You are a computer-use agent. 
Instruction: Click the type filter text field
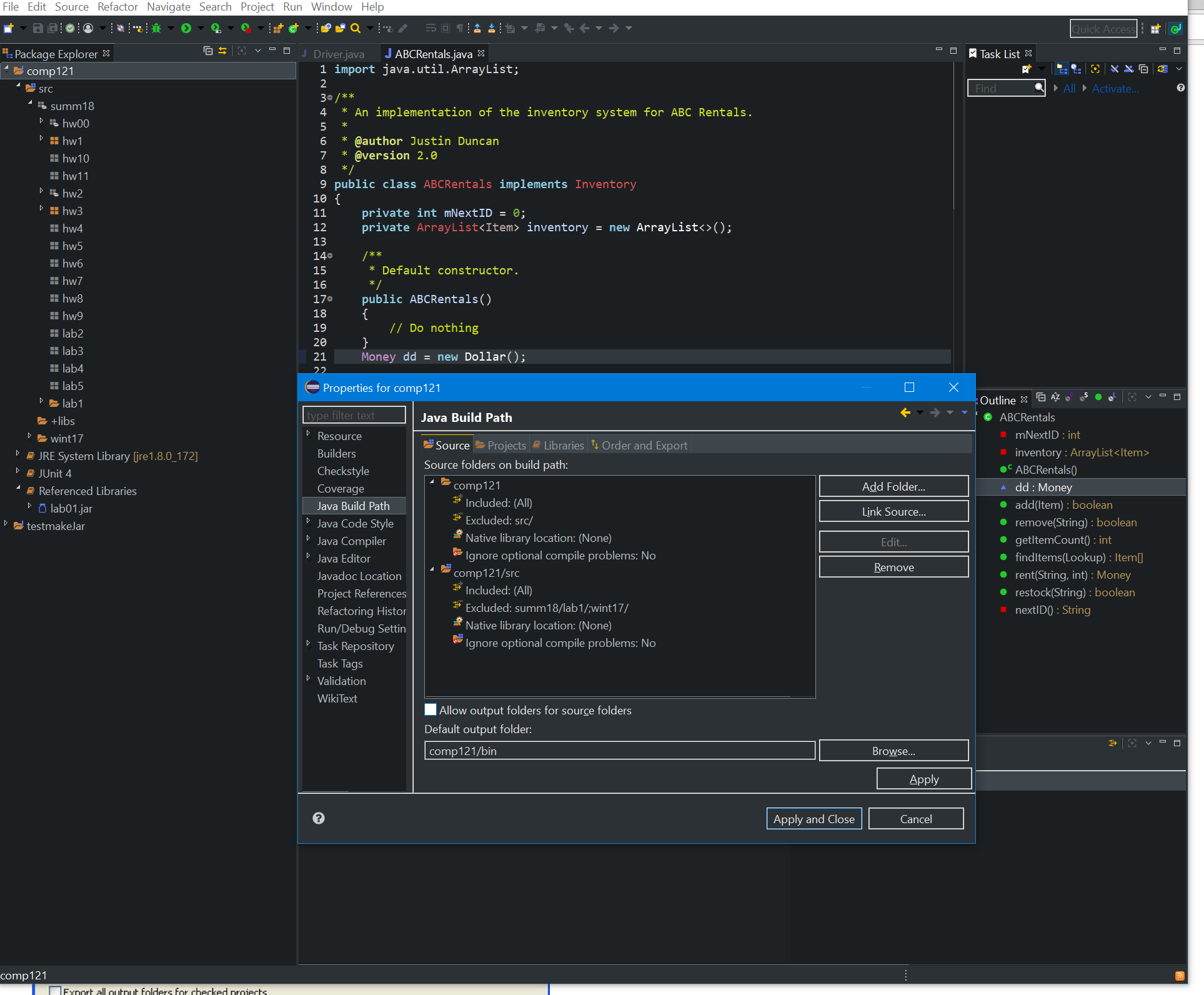[x=354, y=415]
